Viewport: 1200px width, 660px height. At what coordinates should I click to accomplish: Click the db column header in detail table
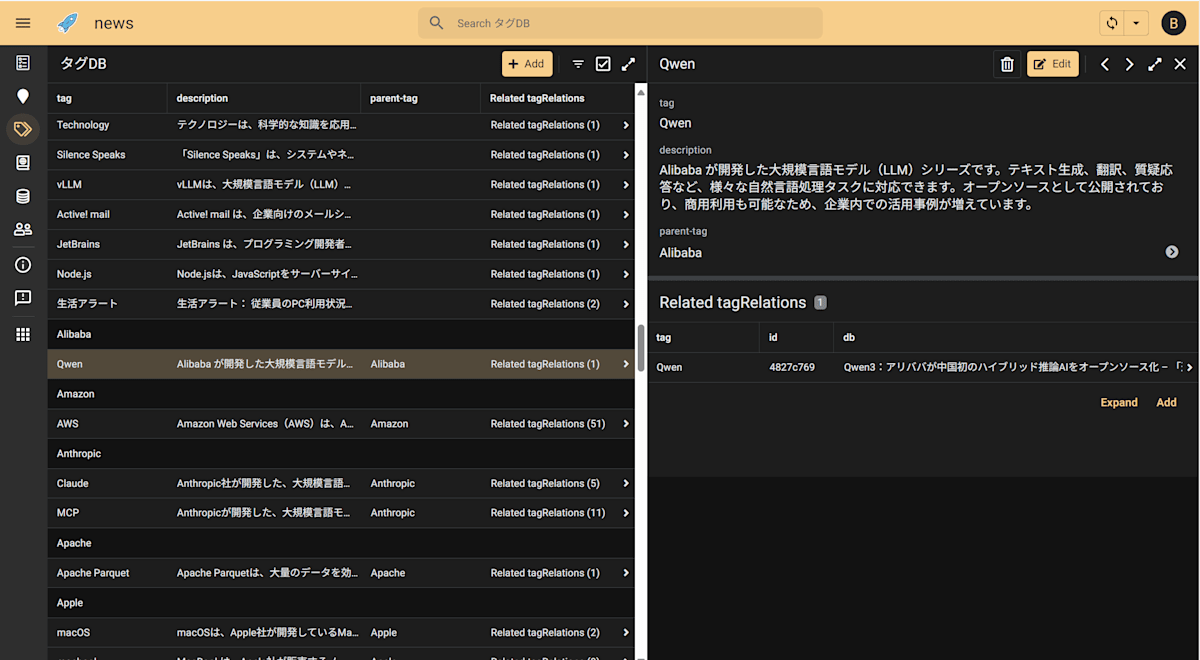pos(1016,337)
